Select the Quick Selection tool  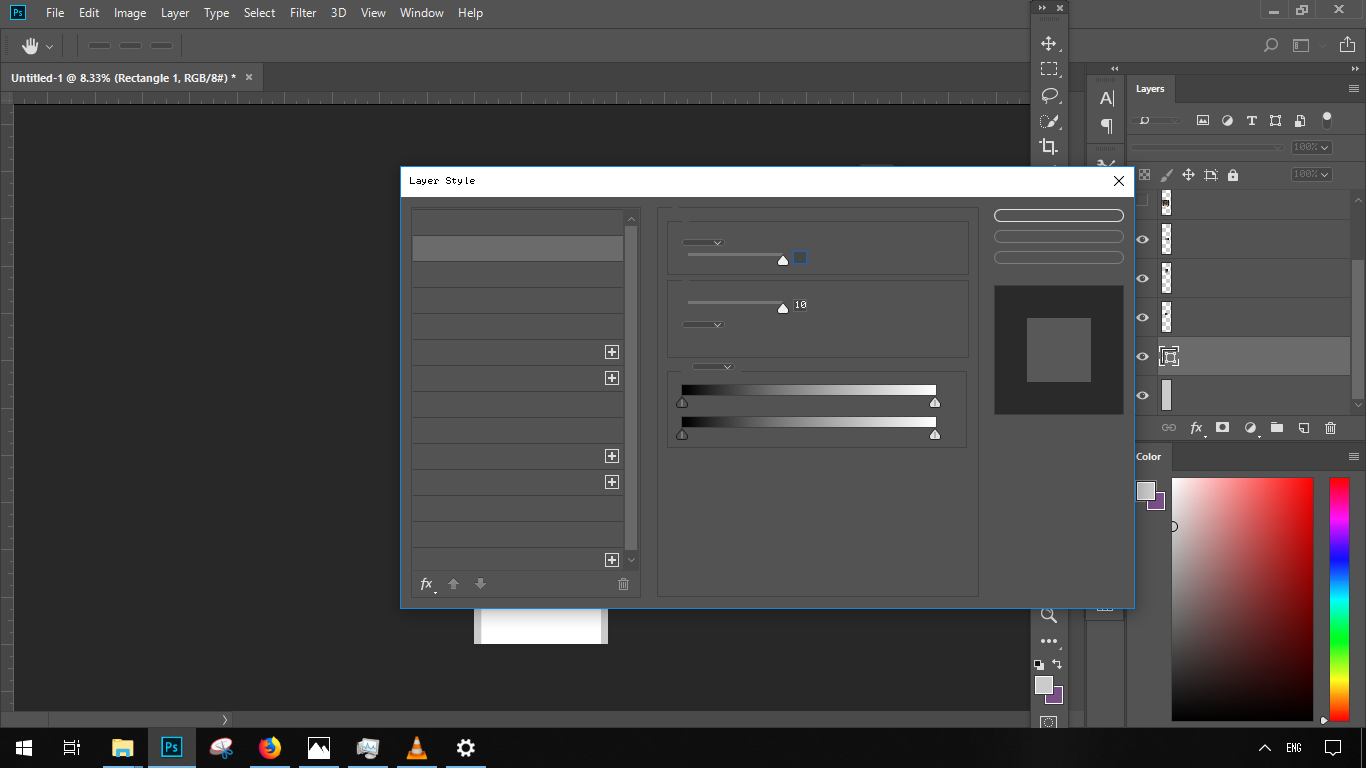pos(1049,121)
